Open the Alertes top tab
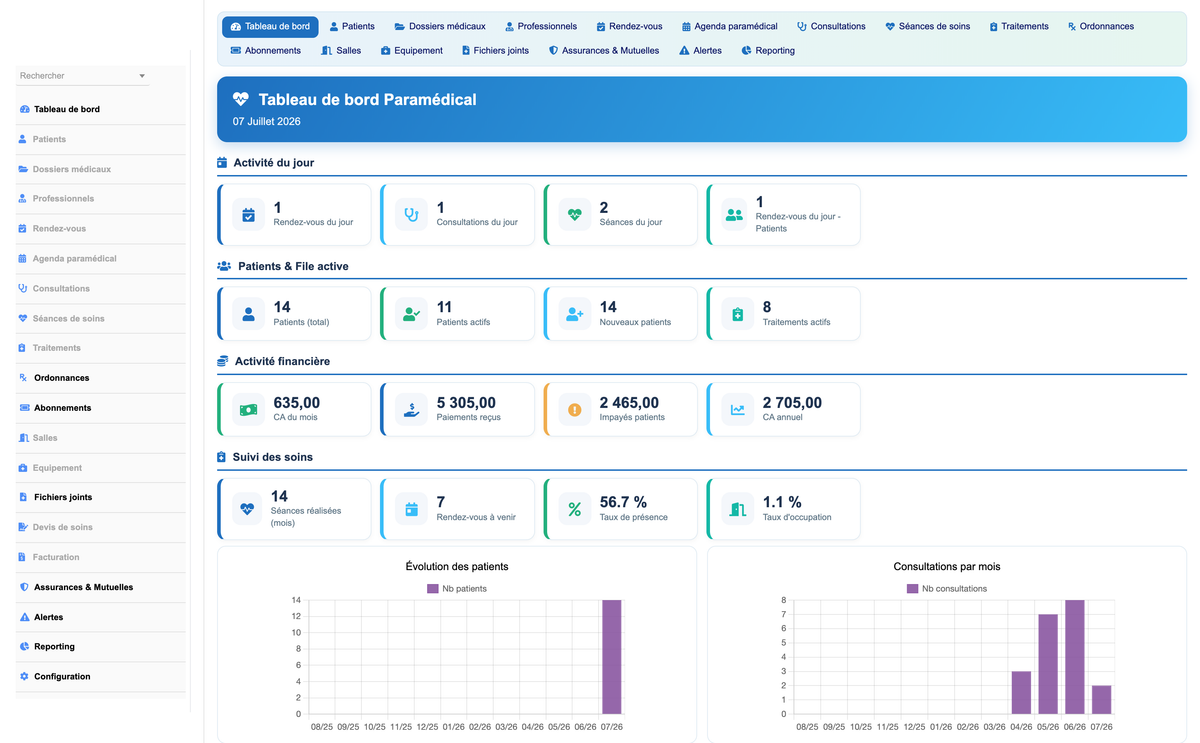 [x=700, y=50]
